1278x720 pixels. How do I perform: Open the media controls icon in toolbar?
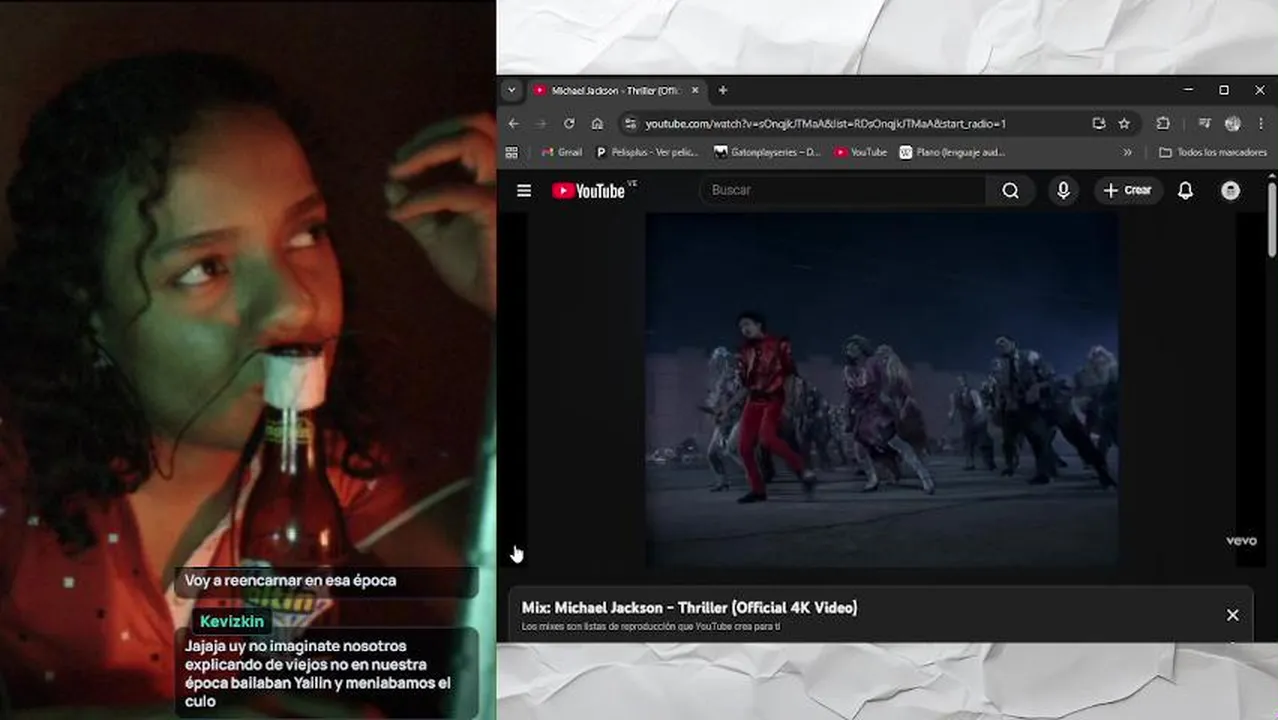(1204, 124)
